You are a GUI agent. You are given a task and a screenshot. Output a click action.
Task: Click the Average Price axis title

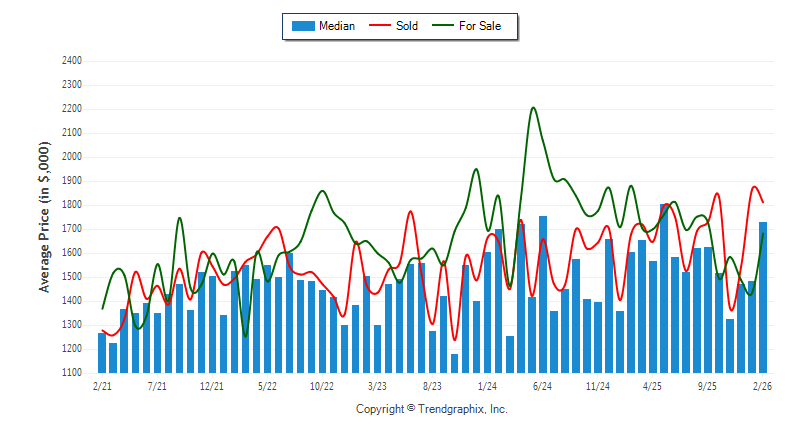(44, 217)
